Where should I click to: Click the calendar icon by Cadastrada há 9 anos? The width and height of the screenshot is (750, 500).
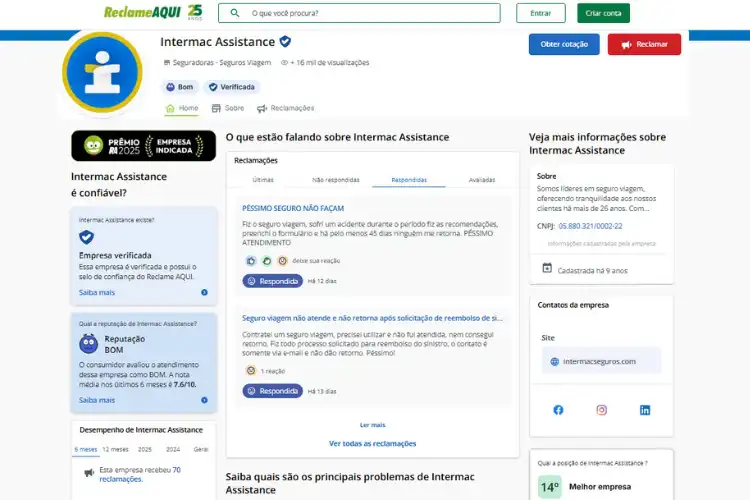click(x=547, y=268)
